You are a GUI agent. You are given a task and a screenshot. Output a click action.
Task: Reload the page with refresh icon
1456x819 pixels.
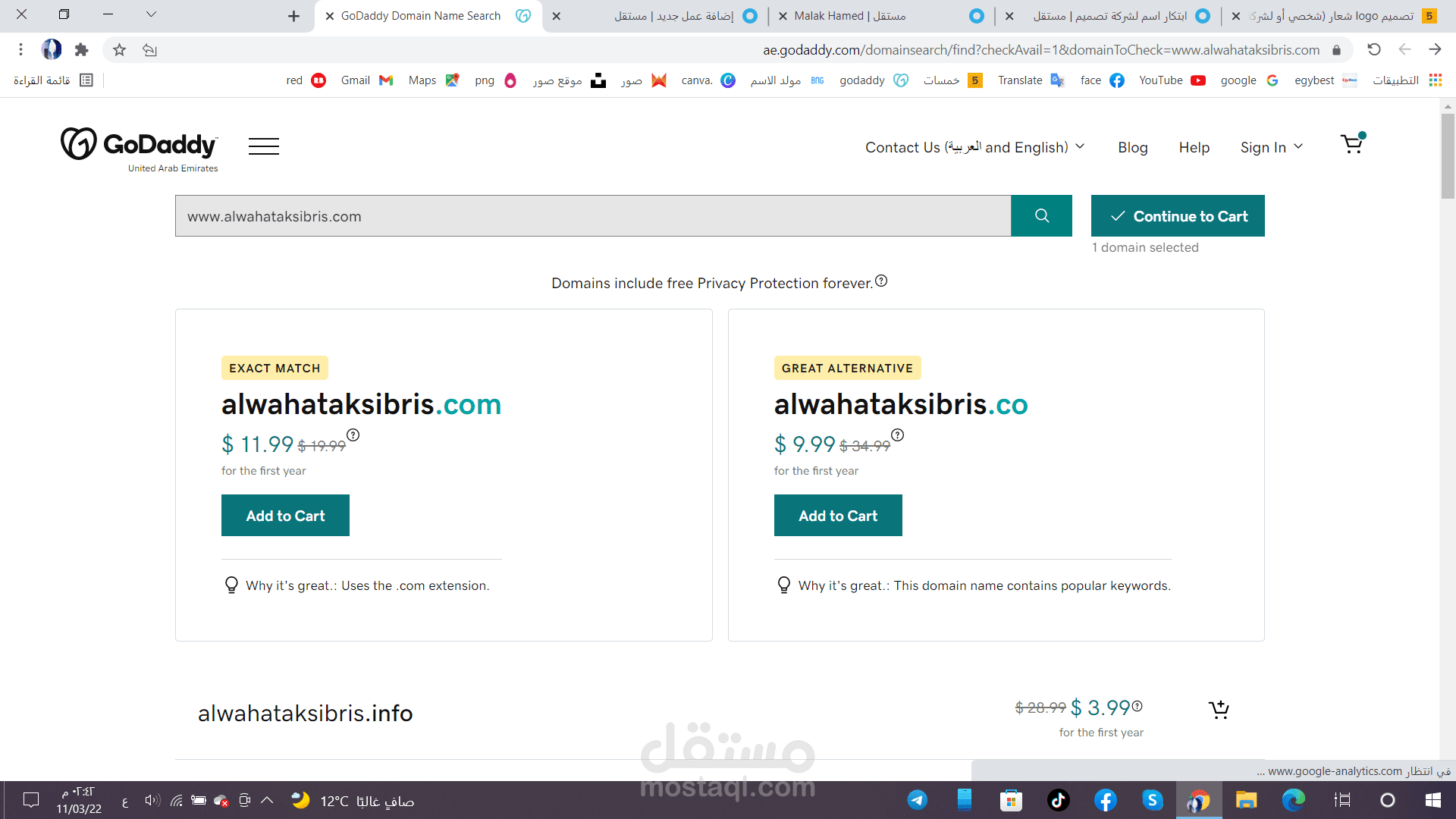coord(1374,50)
